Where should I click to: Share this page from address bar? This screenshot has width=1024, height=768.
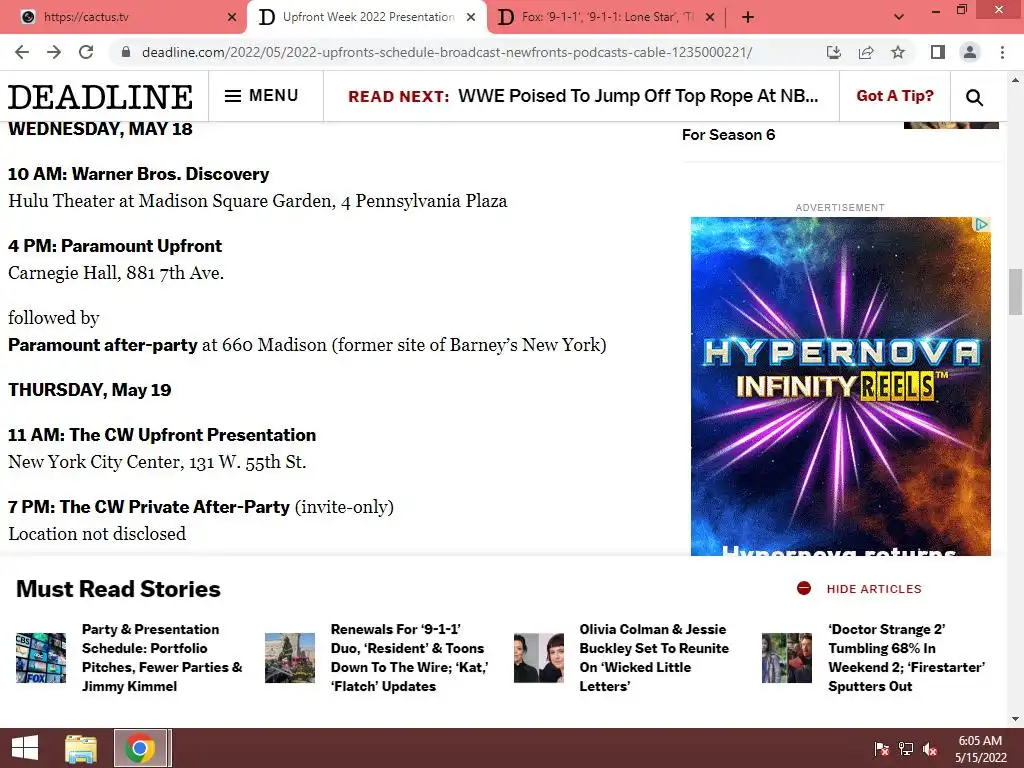tap(866, 52)
